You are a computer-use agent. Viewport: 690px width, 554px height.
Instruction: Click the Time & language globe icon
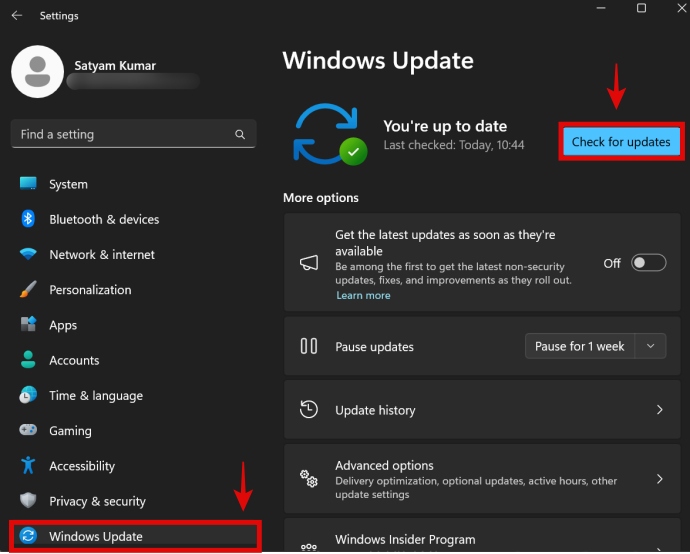28,395
